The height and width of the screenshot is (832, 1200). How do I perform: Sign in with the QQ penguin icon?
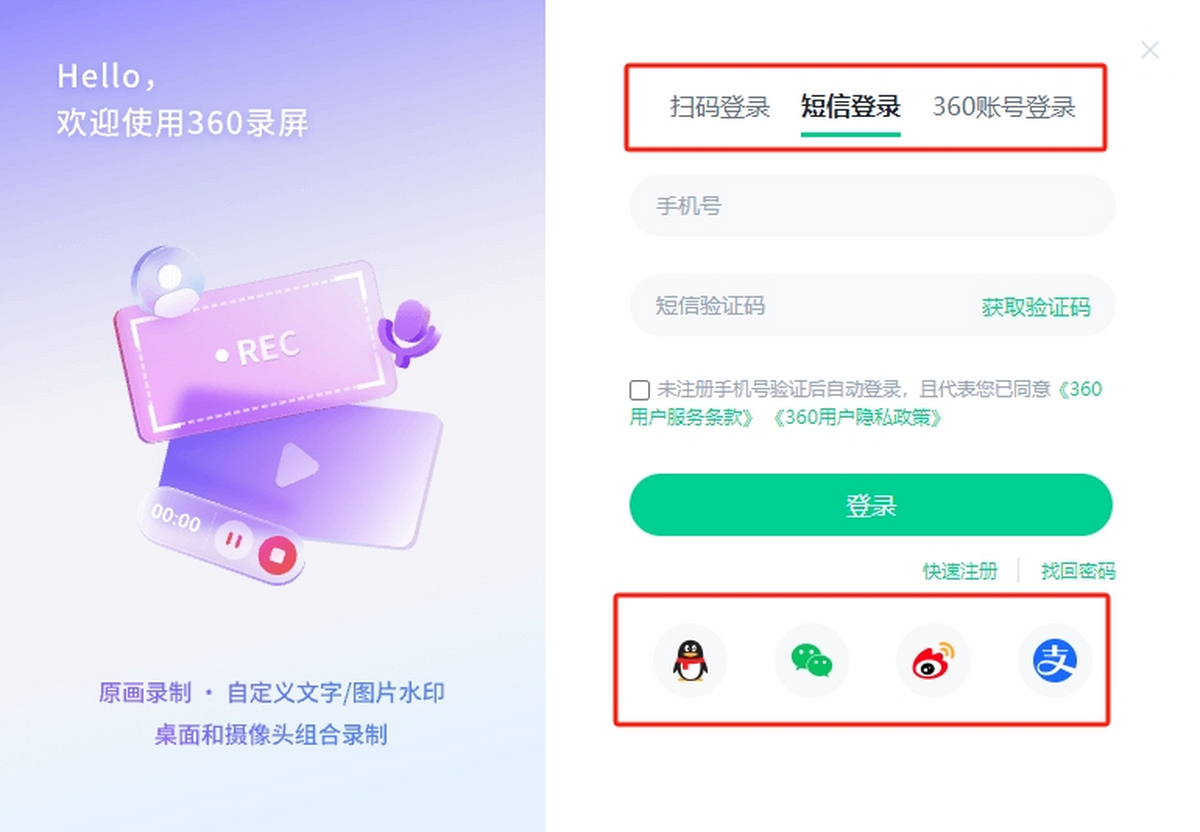coord(690,660)
